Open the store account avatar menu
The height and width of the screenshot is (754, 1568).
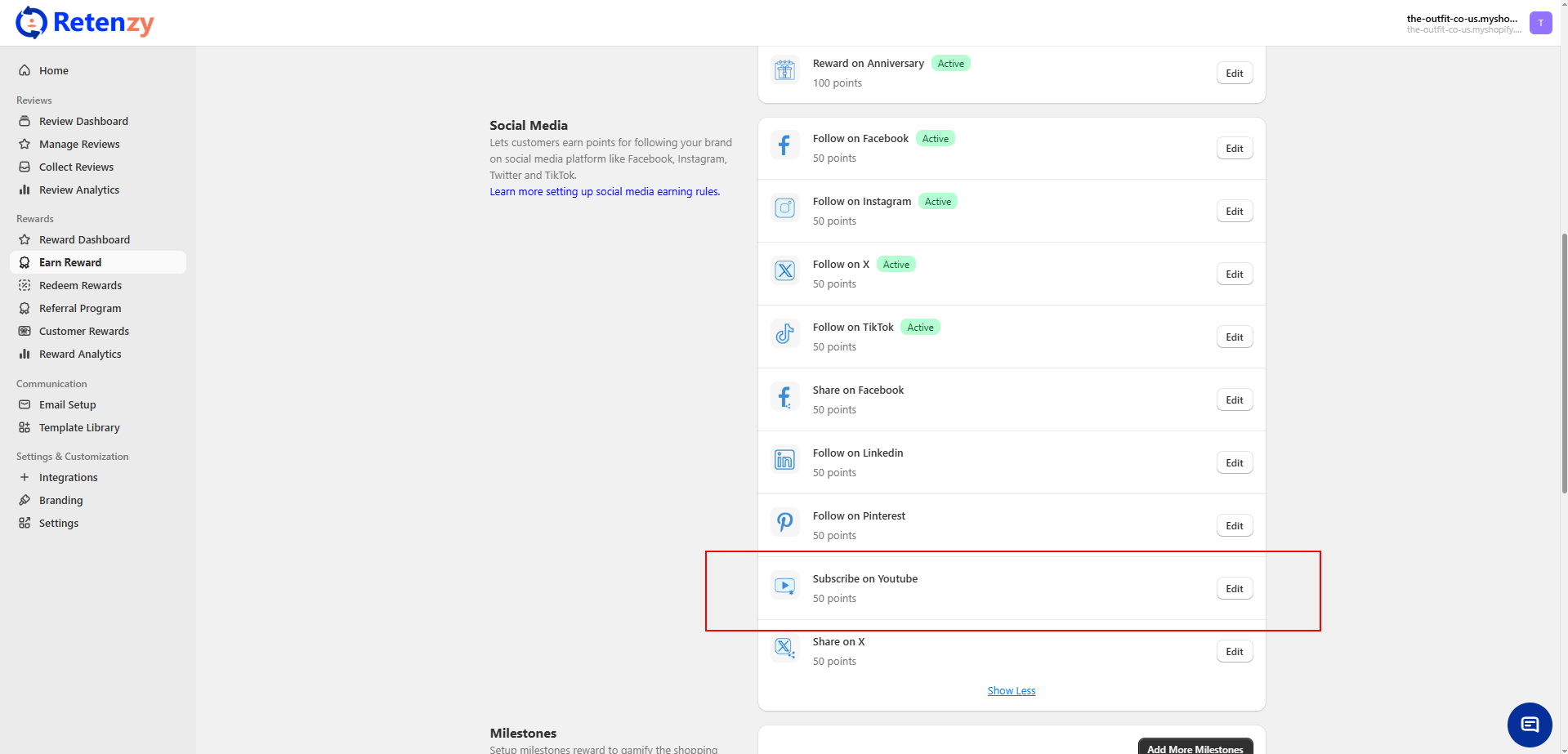1540,23
